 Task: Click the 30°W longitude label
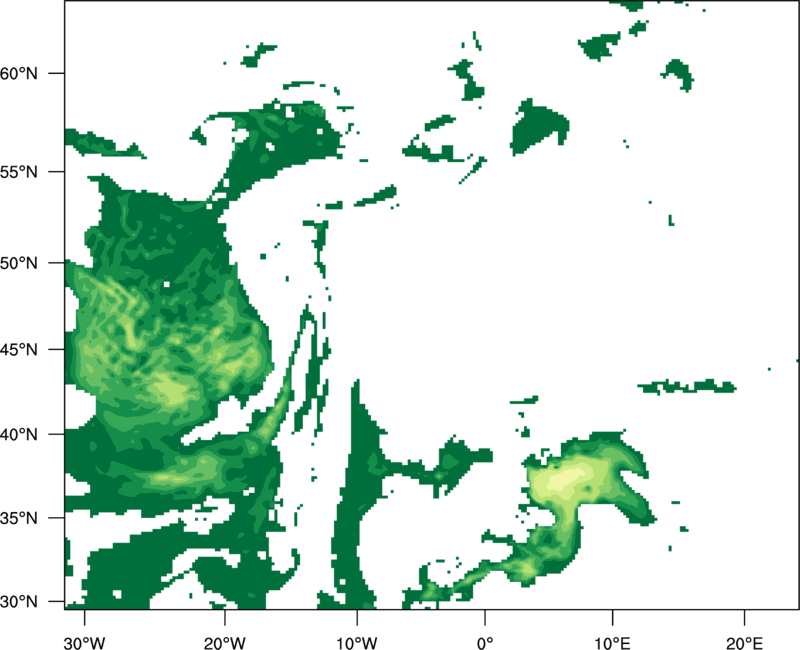[85, 643]
